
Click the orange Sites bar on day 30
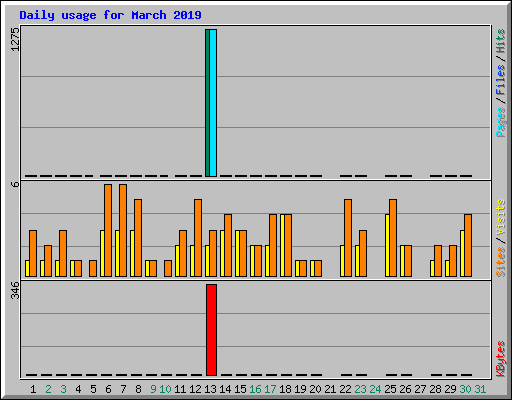pos(468,245)
